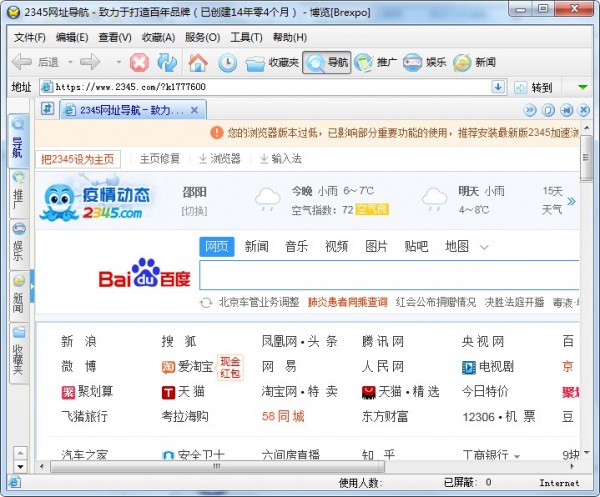Select the 网页 search tab
The height and width of the screenshot is (497, 600).
pyautogui.click(x=217, y=246)
